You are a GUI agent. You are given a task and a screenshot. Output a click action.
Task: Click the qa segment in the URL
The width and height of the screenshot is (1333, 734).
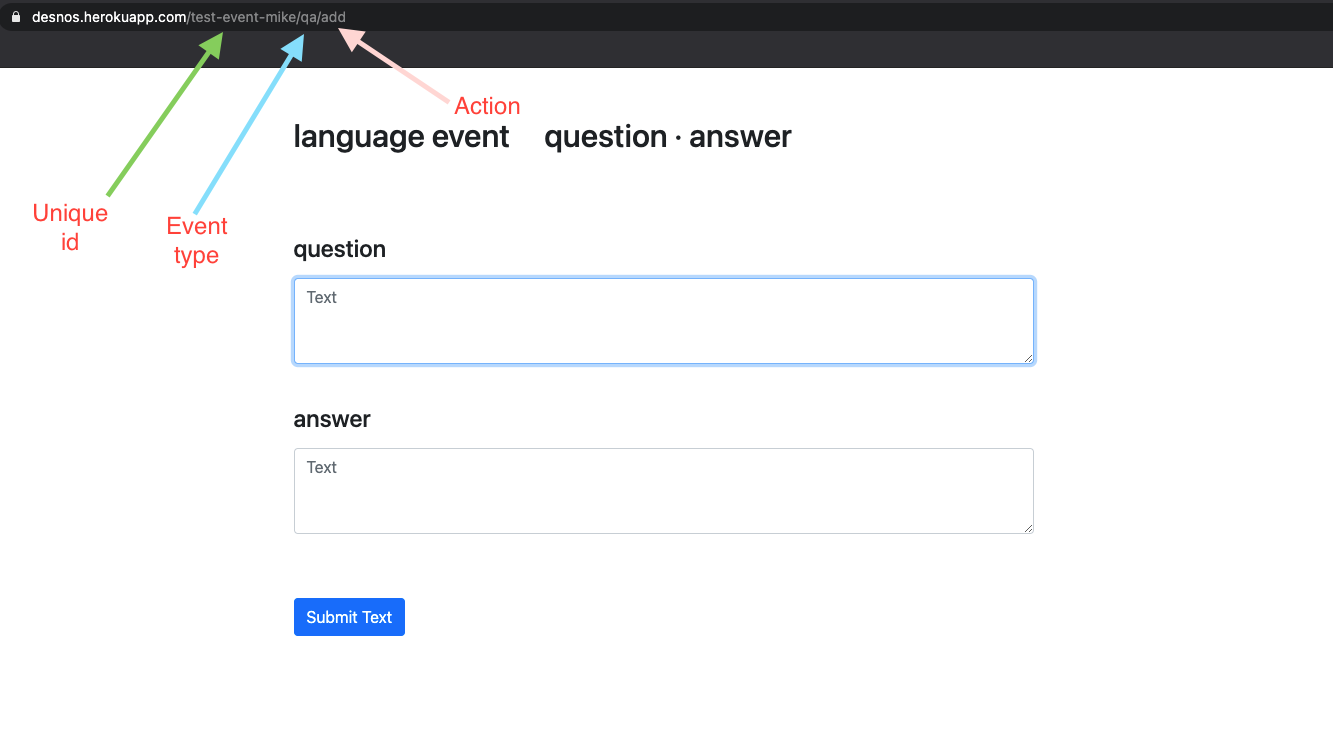click(308, 17)
